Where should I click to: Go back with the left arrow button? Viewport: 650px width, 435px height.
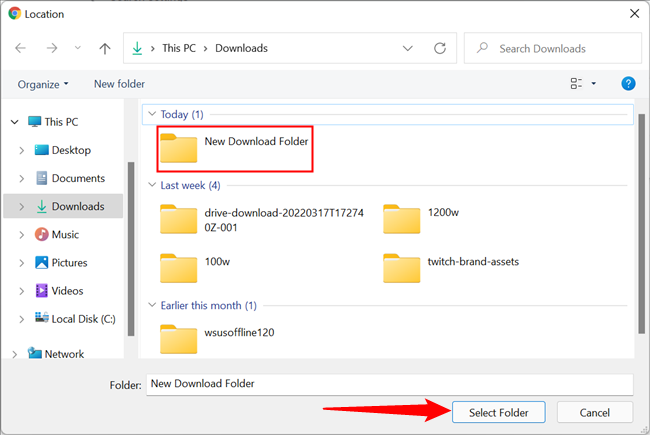click(x=20, y=49)
